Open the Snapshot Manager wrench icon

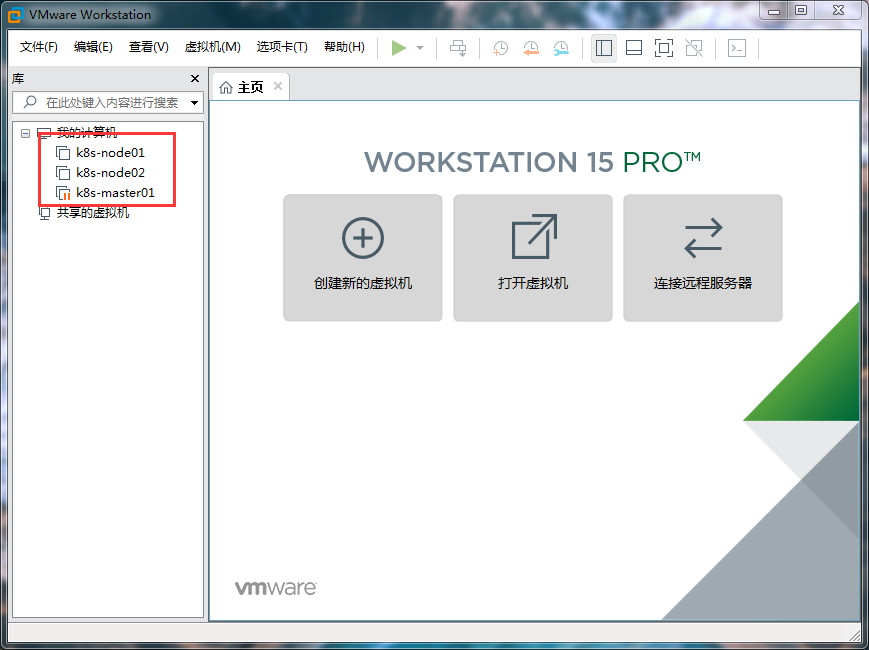coord(561,48)
